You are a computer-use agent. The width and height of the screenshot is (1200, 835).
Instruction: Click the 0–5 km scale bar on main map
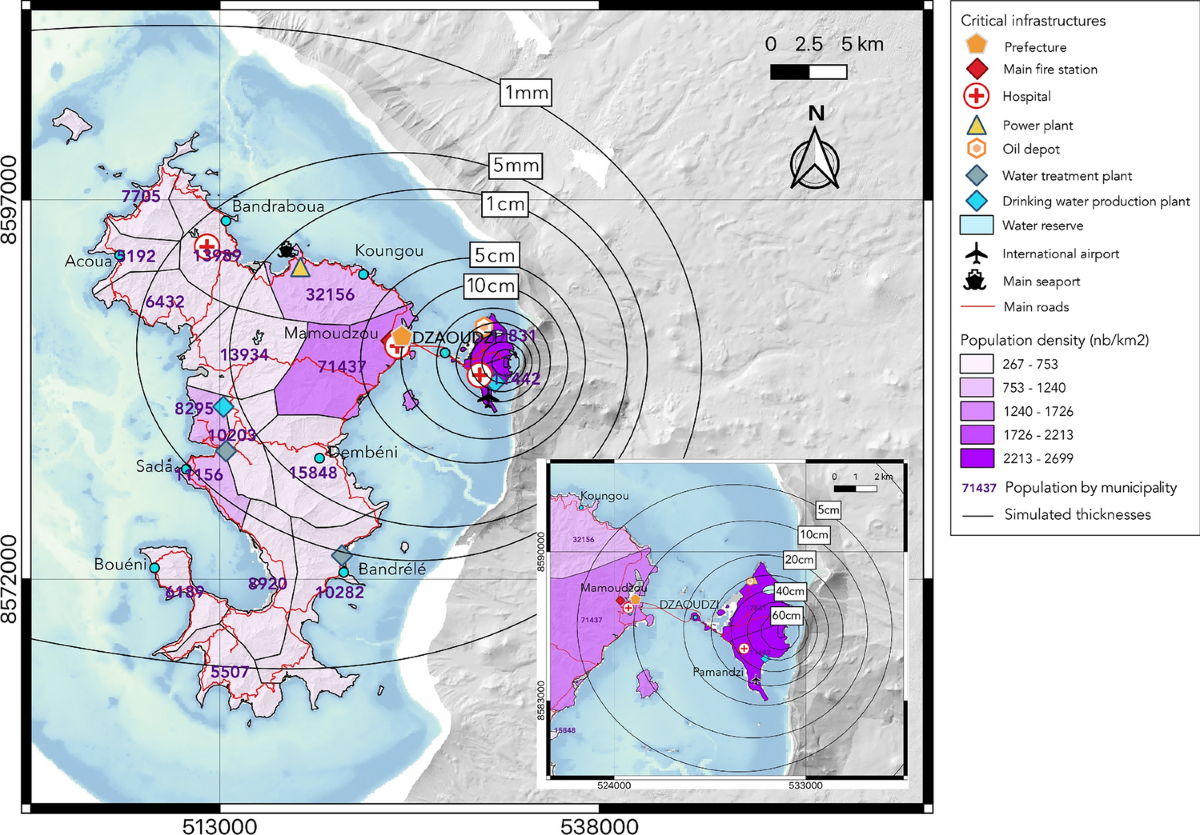(809, 72)
